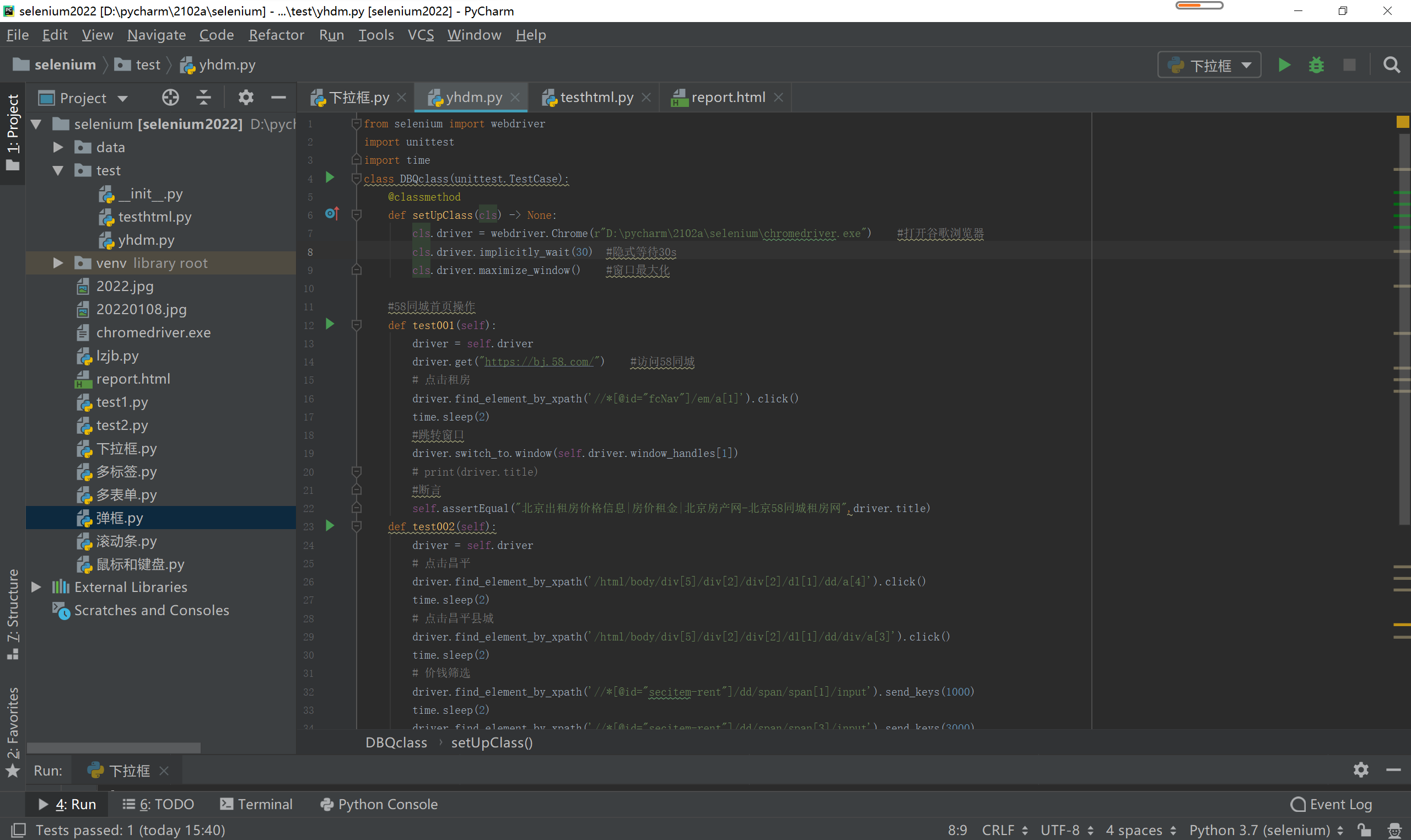Viewport: 1411px width, 840px height.
Task: Click the gutter run arrow beside test001
Action: (330, 324)
